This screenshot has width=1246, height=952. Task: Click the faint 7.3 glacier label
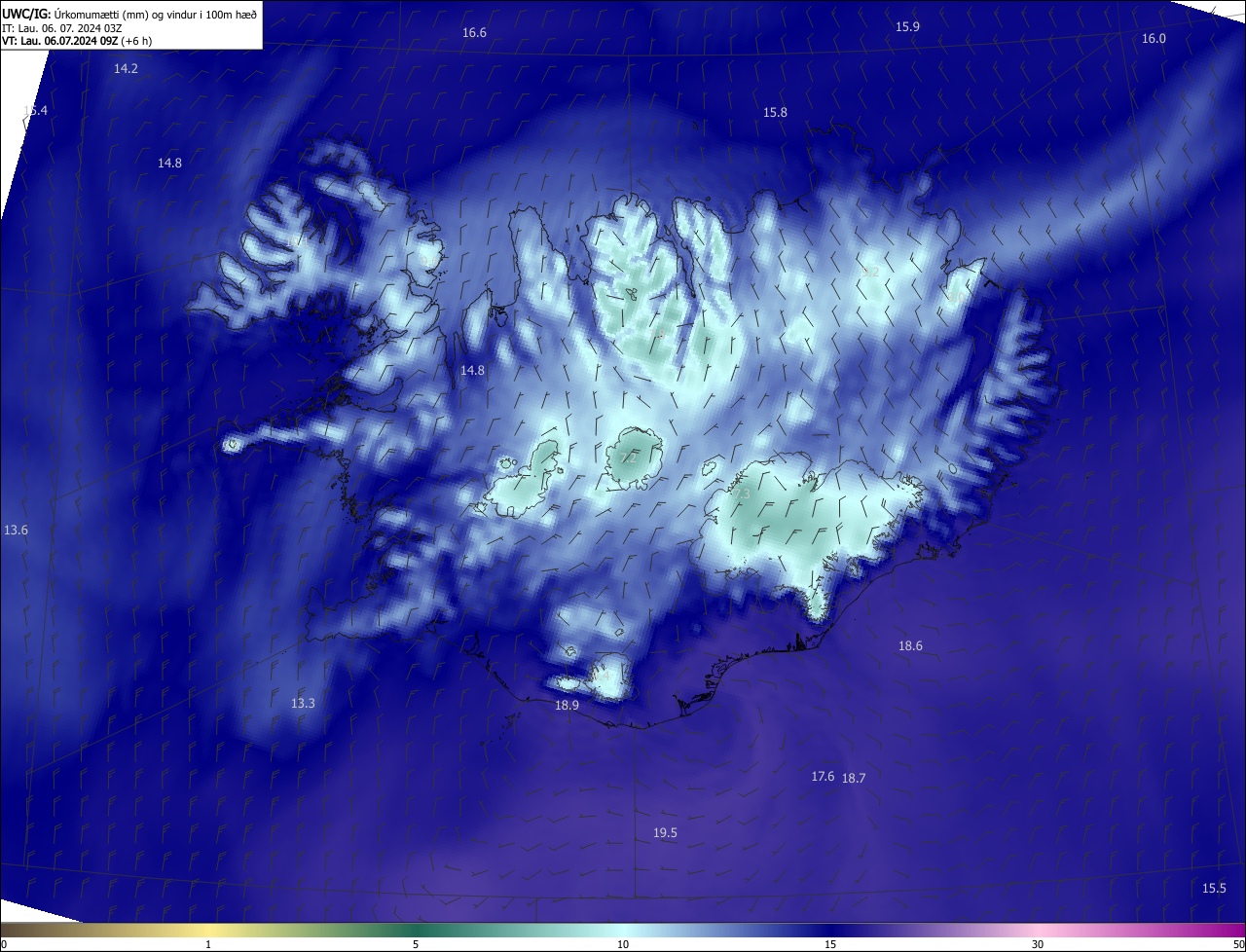pos(742,494)
